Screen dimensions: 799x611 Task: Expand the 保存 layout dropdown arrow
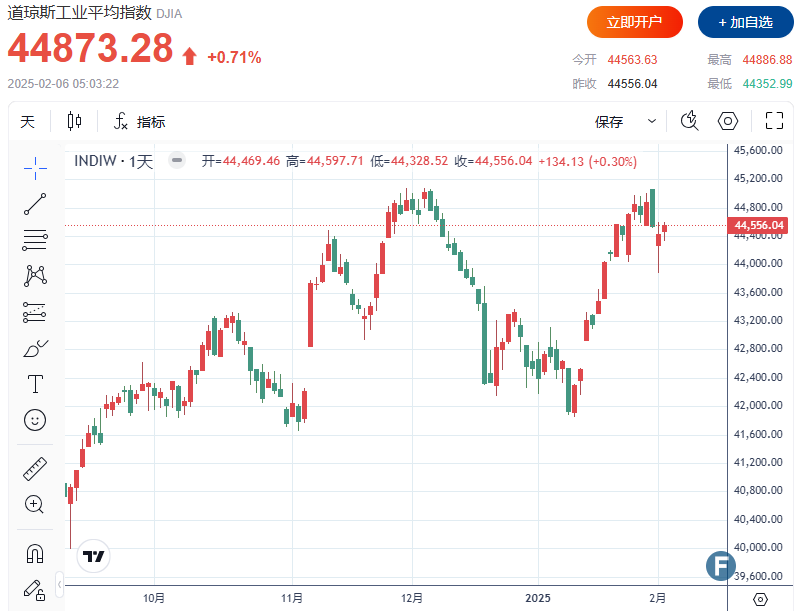(652, 122)
